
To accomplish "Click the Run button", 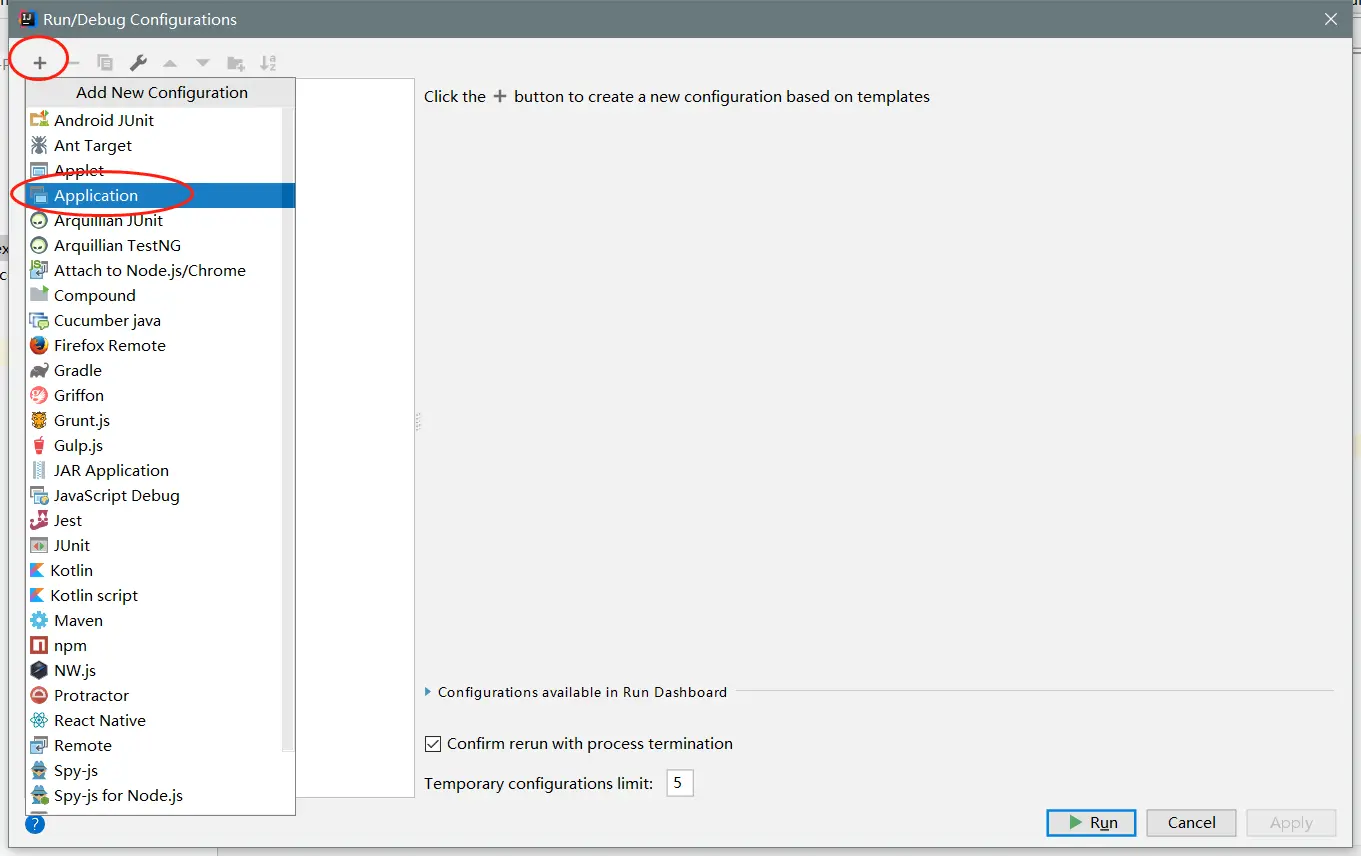I will (x=1091, y=822).
